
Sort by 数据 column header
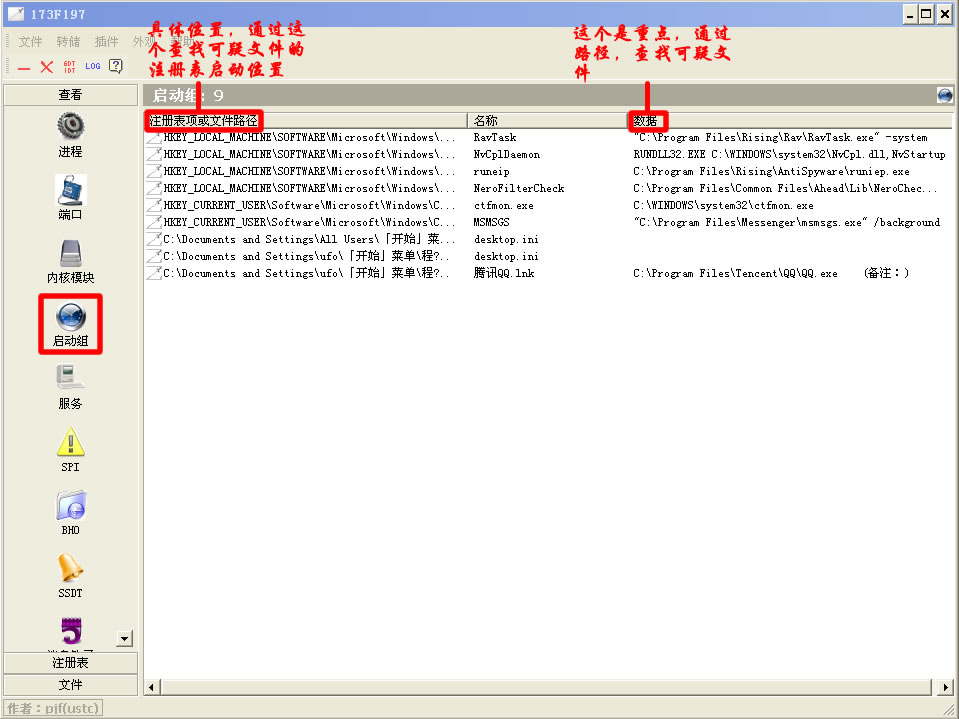(x=790, y=120)
